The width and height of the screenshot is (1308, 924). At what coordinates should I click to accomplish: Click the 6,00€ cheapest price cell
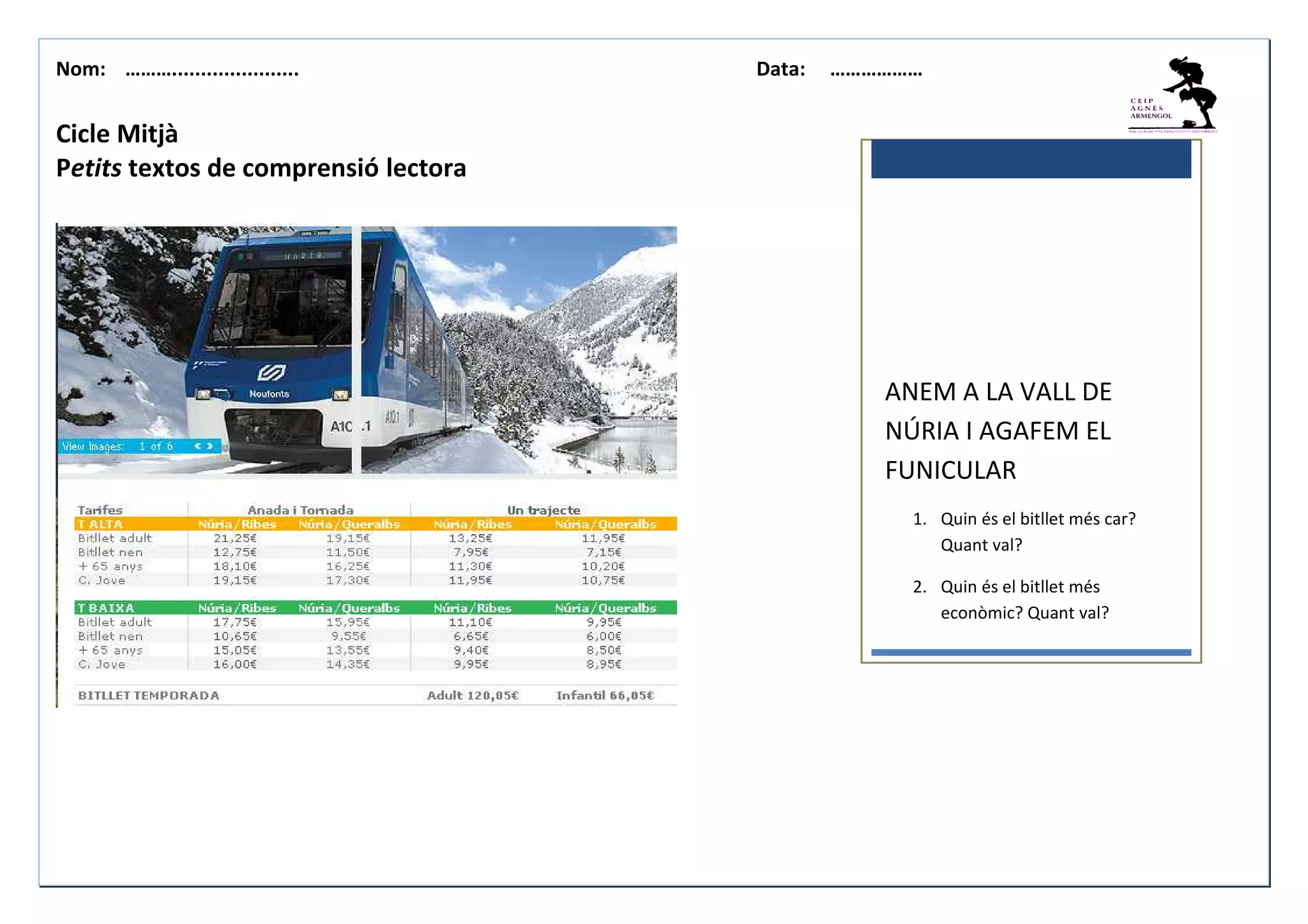604,636
